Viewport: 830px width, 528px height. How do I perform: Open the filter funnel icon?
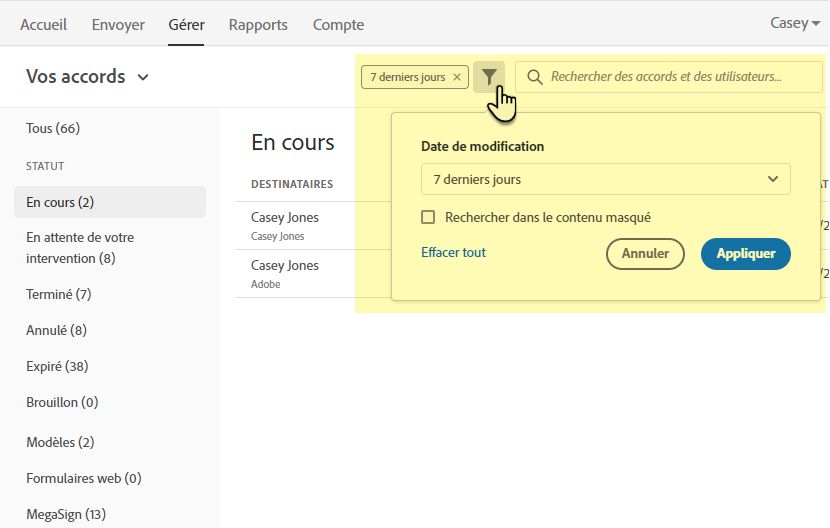[489, 77]
